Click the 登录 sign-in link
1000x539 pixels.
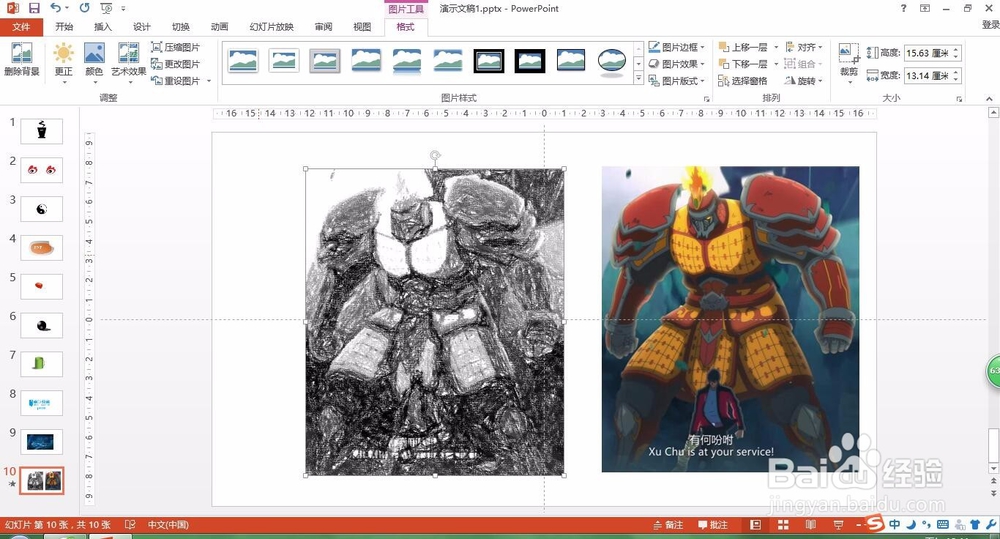tap(990, 25)
